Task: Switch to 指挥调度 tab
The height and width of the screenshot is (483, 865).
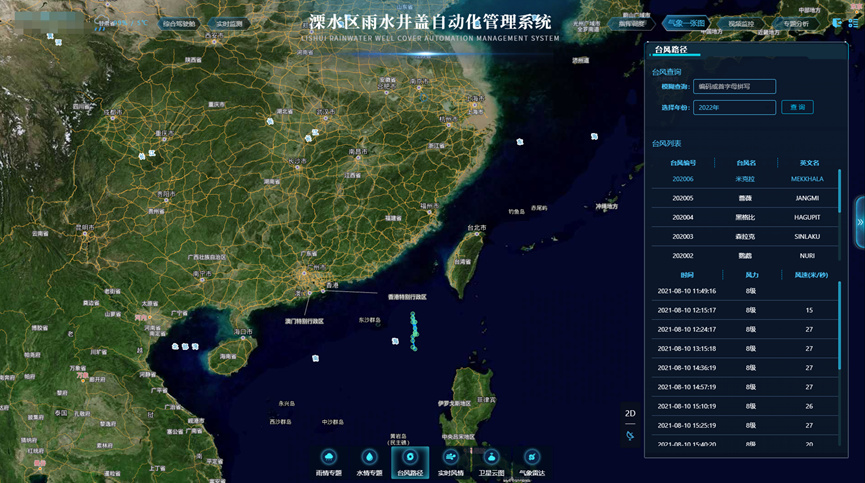Action: [632, 24]
